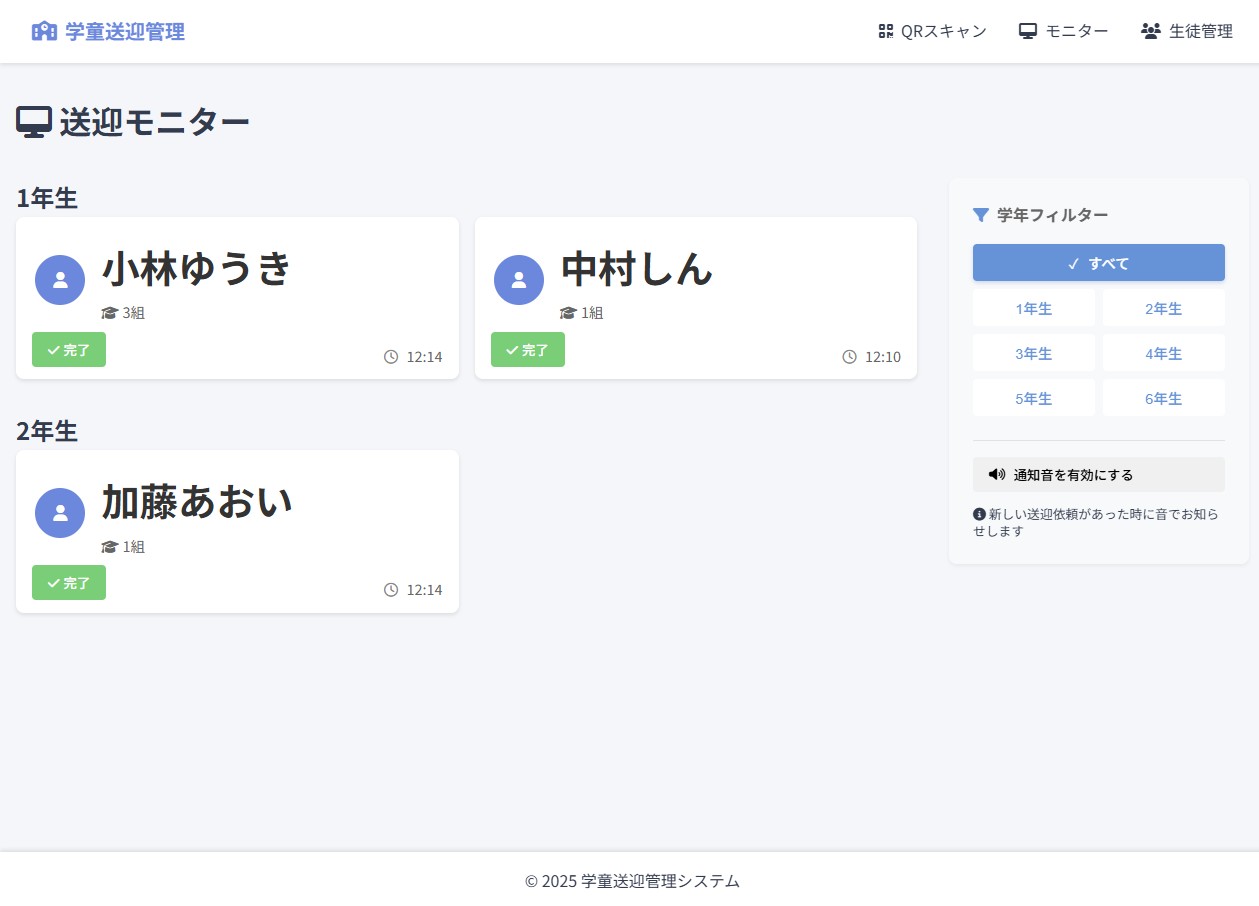Click the school building logo icon in header
Screen dimensions: 1259x906
(45, 30)
